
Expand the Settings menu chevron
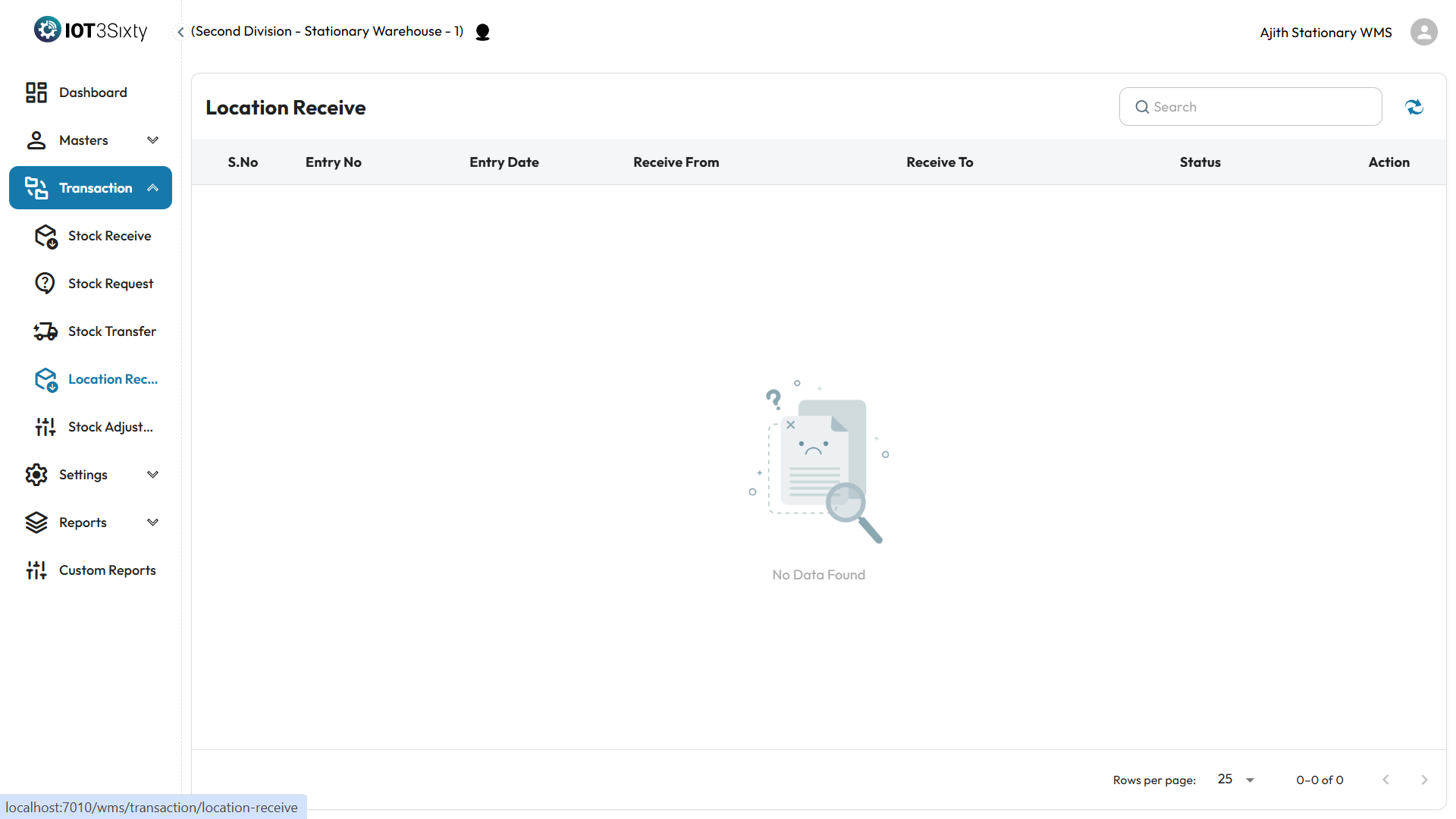pos(152,475)
